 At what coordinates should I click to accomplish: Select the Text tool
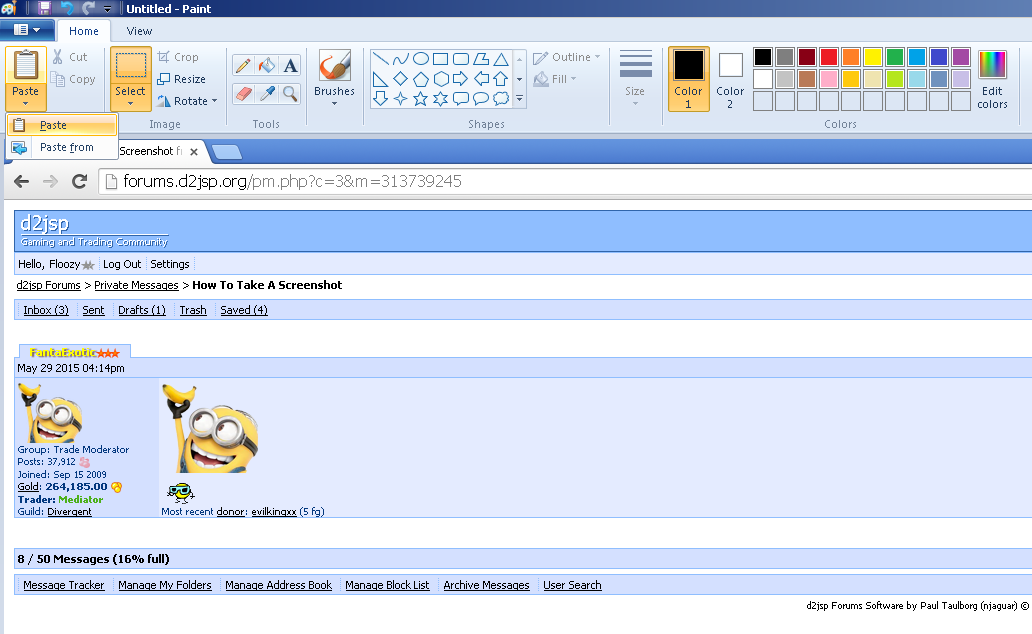pos(290,65)
